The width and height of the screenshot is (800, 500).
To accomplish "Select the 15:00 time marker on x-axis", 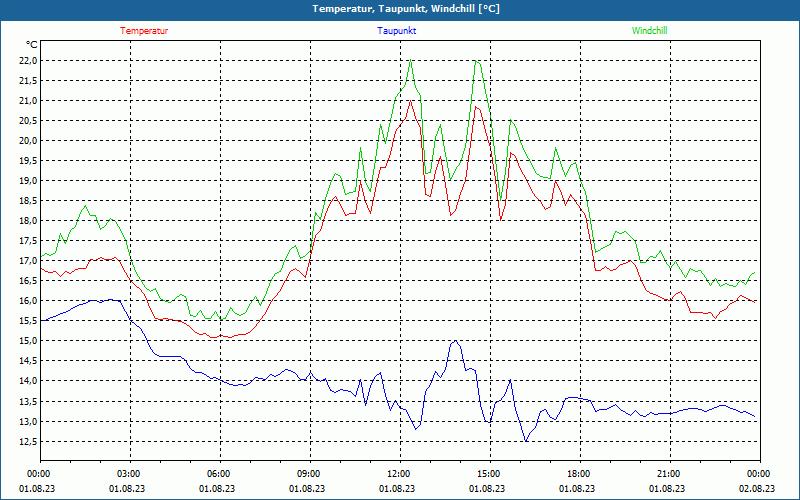I will tap(489, 474).
